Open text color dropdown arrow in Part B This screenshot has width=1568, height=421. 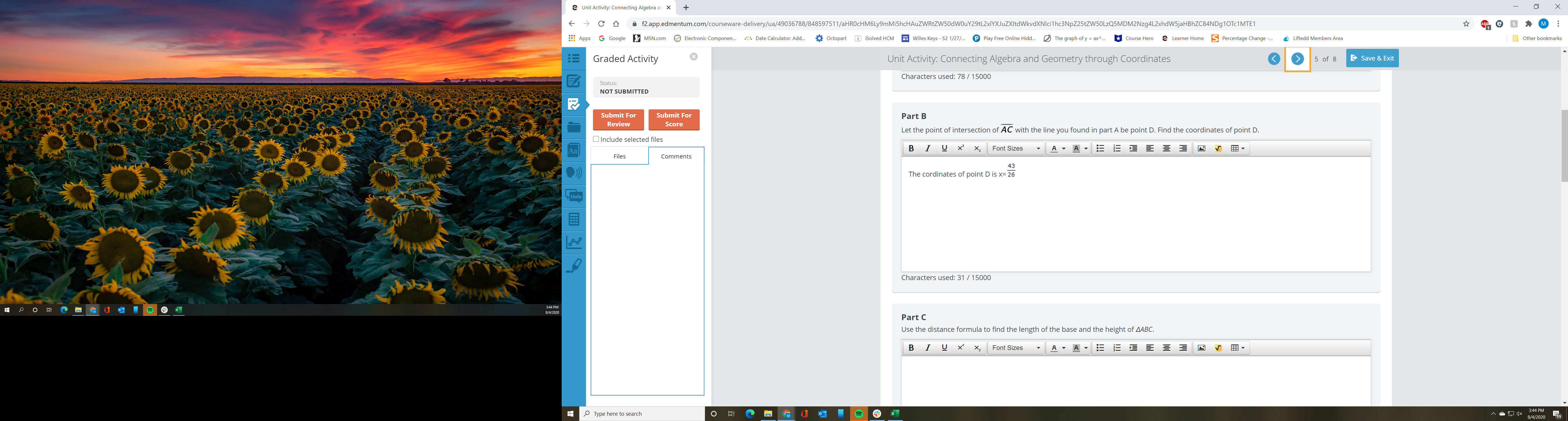(x=1064, y=149)
